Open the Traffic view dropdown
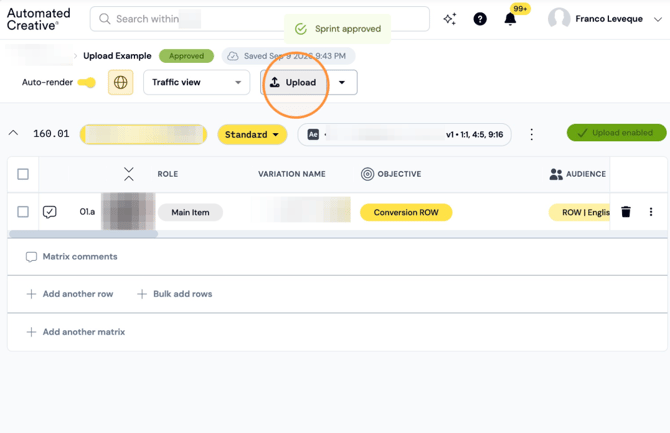The image size is (670, 433). [x=197, y=82]
